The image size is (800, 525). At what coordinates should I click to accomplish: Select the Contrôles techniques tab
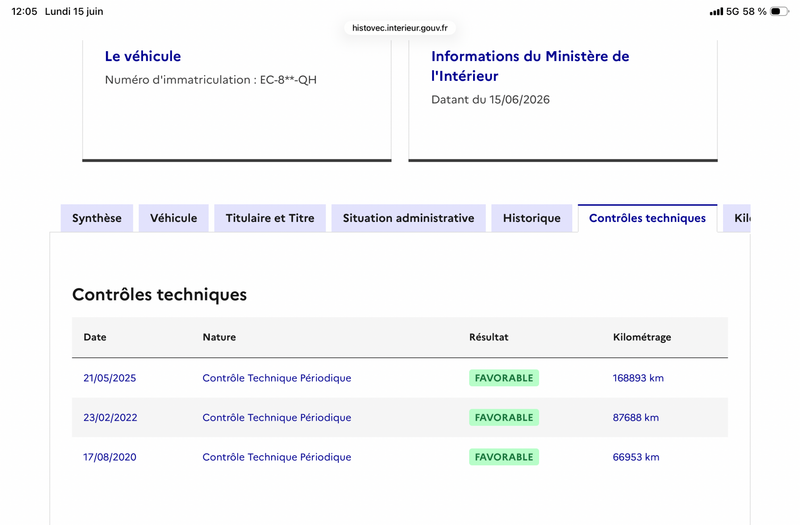tap(647, 218)
